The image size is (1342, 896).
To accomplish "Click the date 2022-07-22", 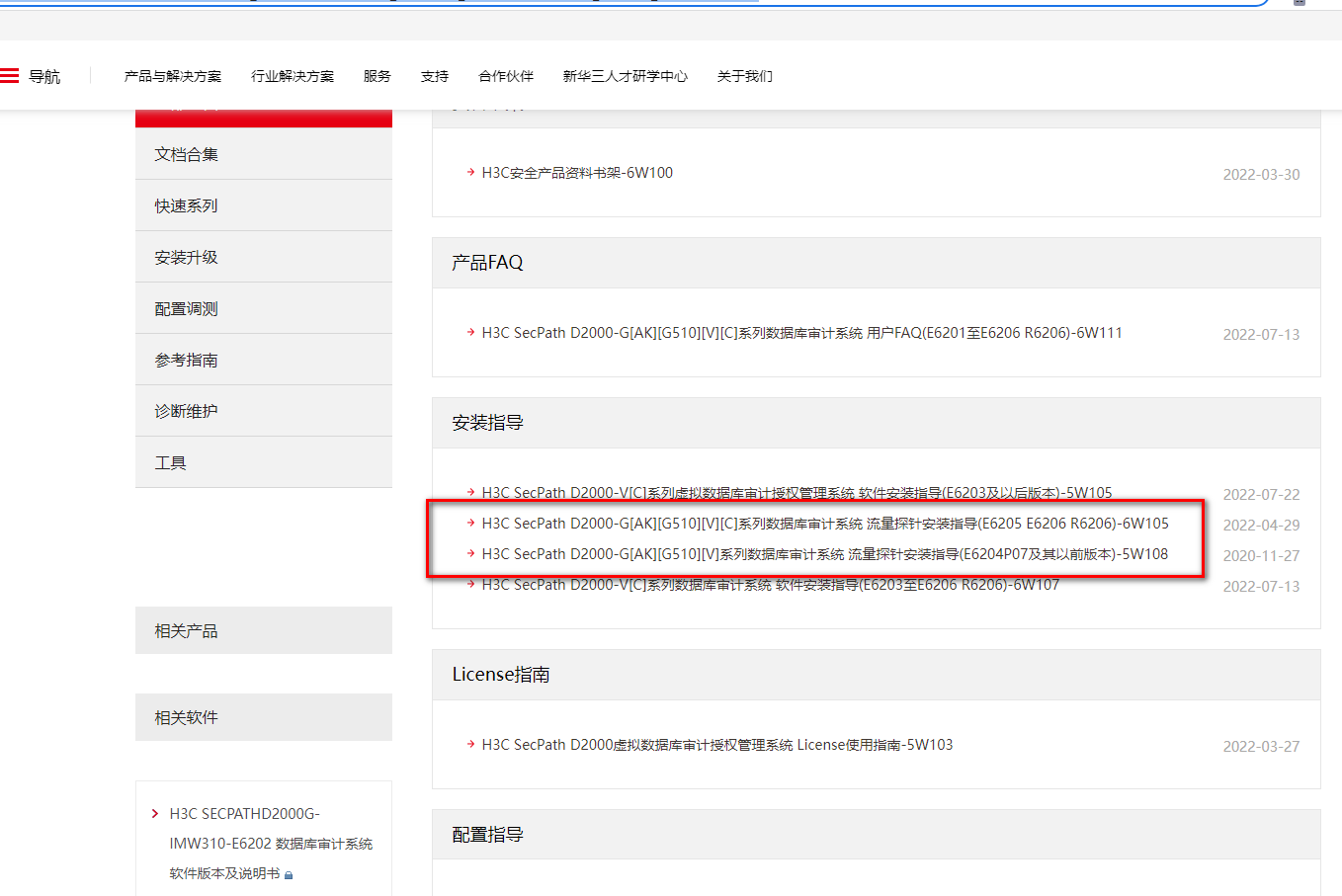I will (x=1261, y=495).
